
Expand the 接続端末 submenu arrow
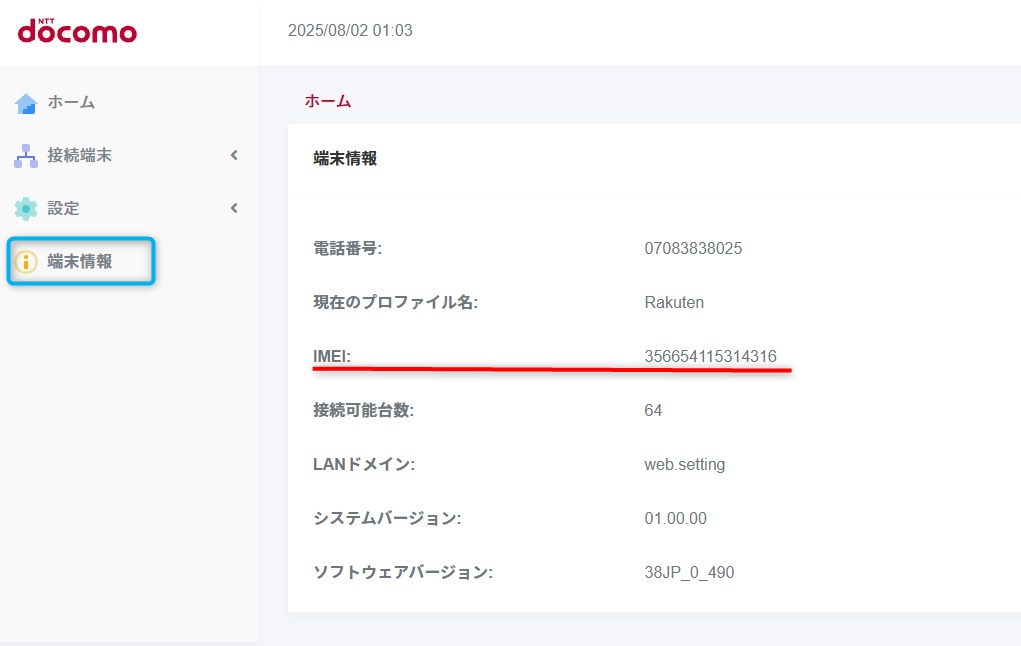[x=234, y=155]
